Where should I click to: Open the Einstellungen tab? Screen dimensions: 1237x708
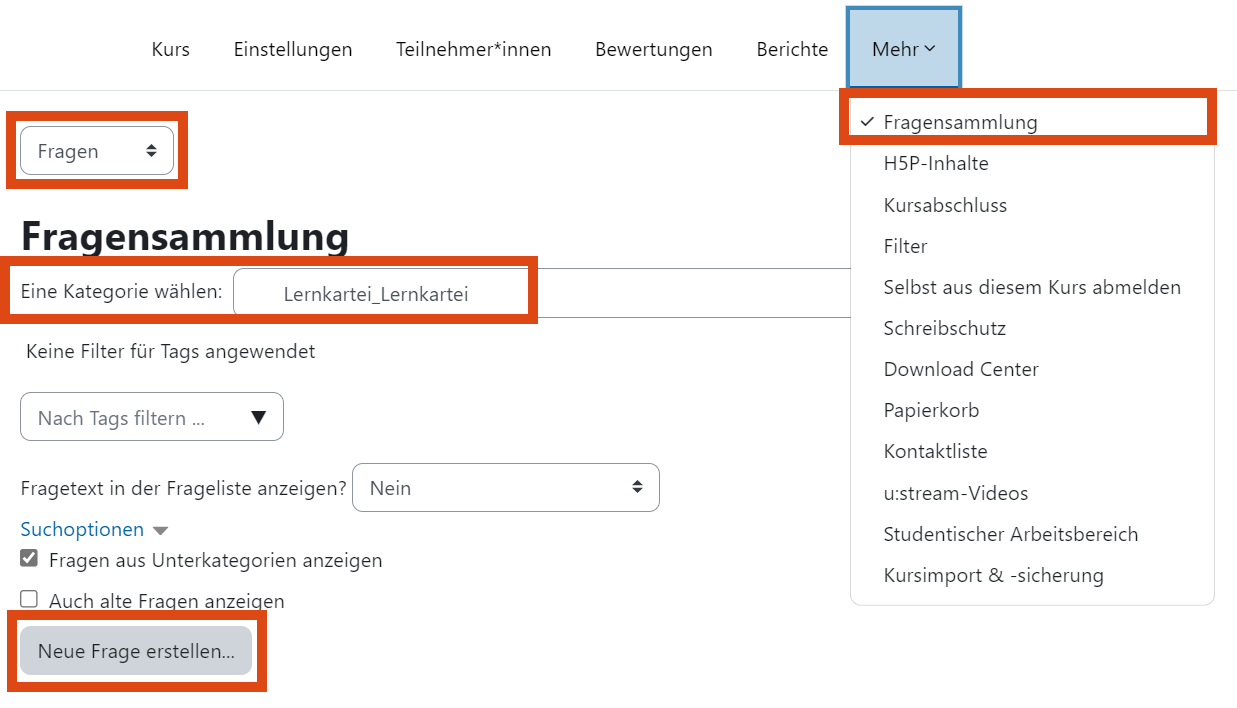293,49
